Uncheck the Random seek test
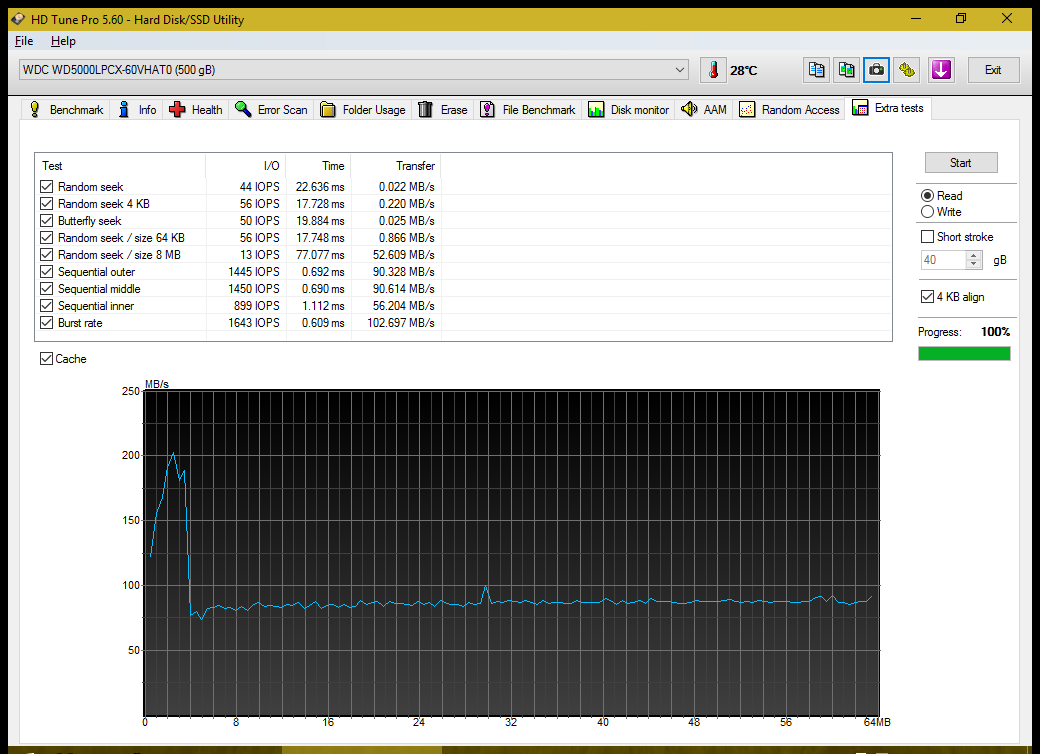 (x=46, y=186)
